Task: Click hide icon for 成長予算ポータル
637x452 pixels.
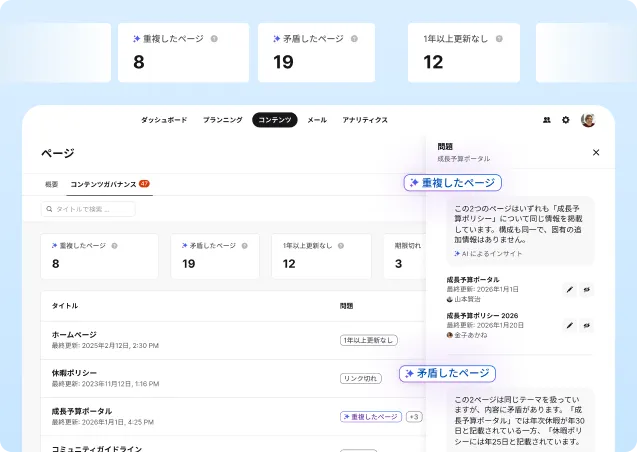Action: (x=586, y=289)
